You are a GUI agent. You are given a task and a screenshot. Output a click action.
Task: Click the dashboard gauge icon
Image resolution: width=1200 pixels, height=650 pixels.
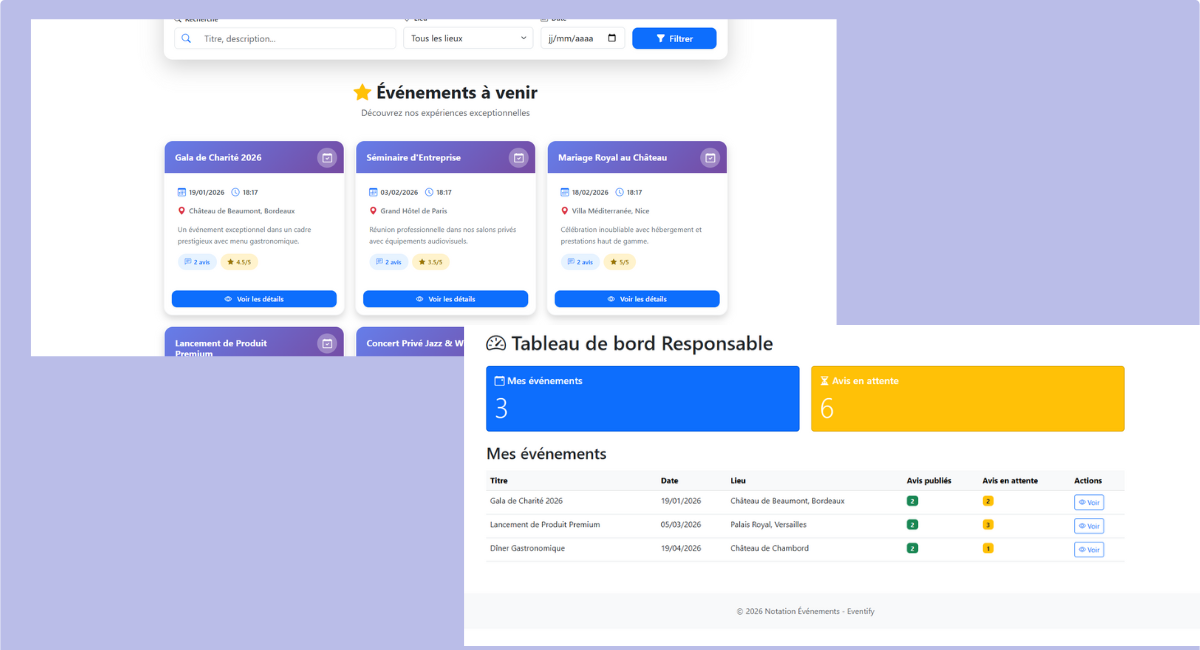[496, 344]
